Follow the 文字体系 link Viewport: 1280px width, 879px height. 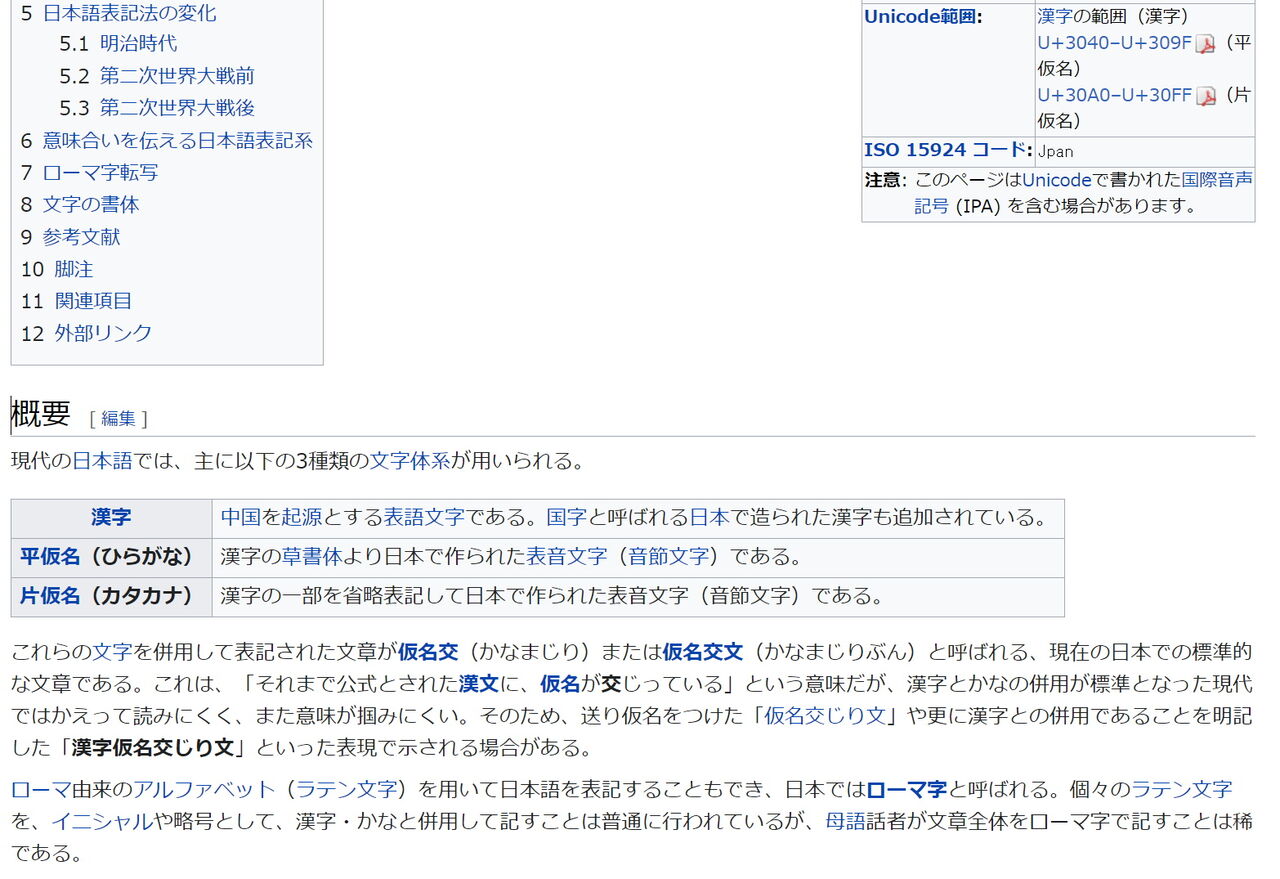tap(410, 461)
